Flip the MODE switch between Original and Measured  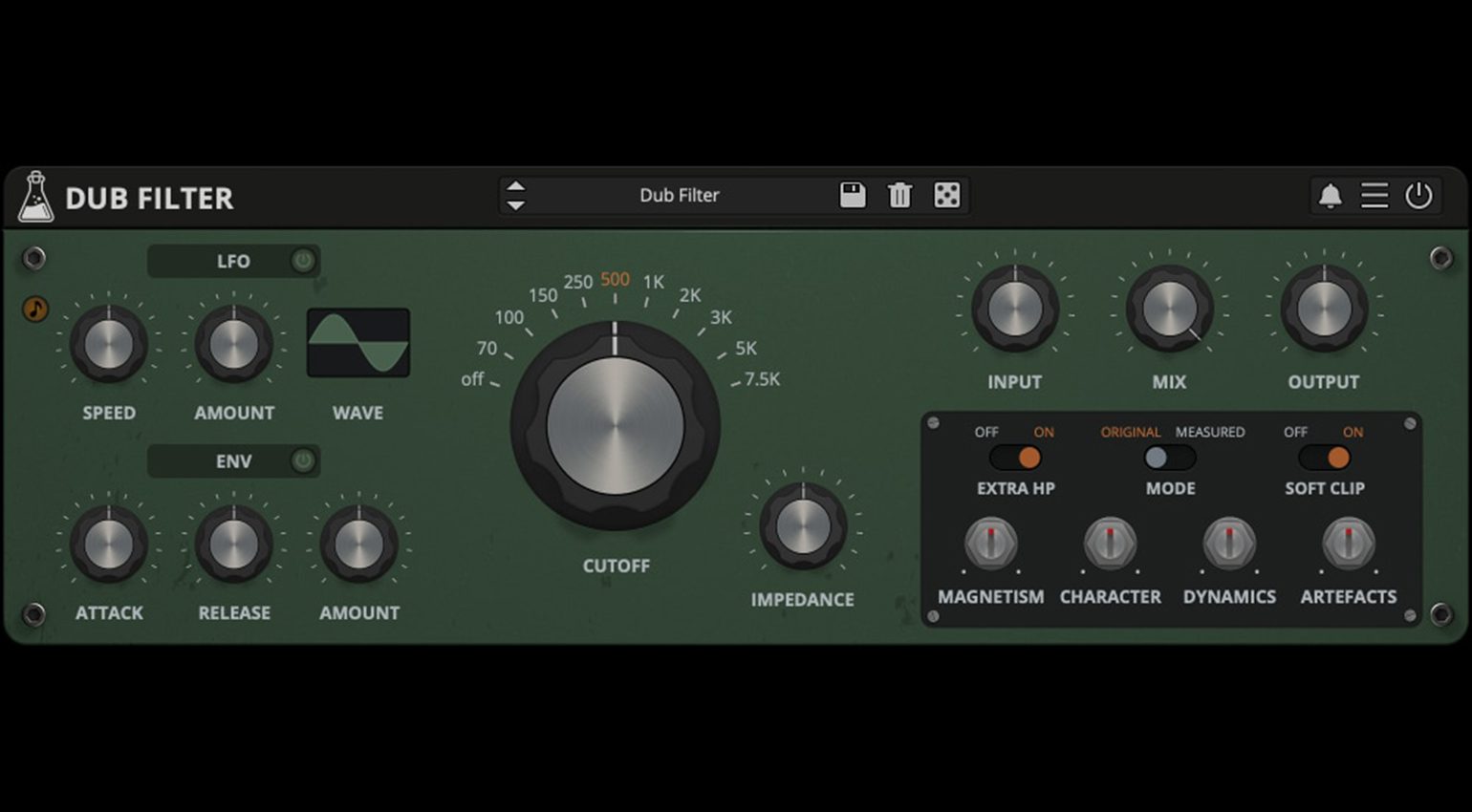point(1170,458)
